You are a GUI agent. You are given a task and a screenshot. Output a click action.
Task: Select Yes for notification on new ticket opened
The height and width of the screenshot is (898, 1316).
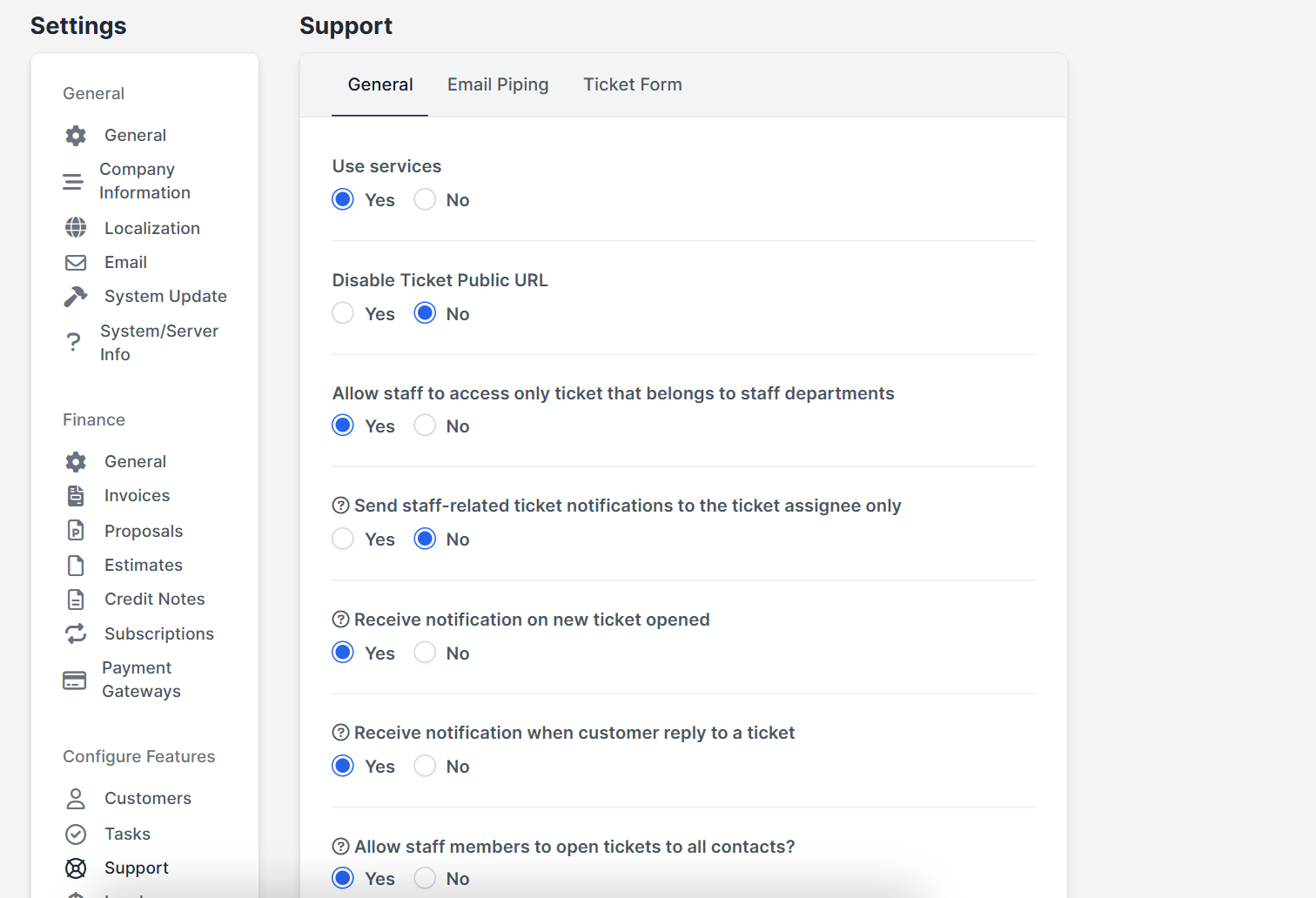click(343, 652)
